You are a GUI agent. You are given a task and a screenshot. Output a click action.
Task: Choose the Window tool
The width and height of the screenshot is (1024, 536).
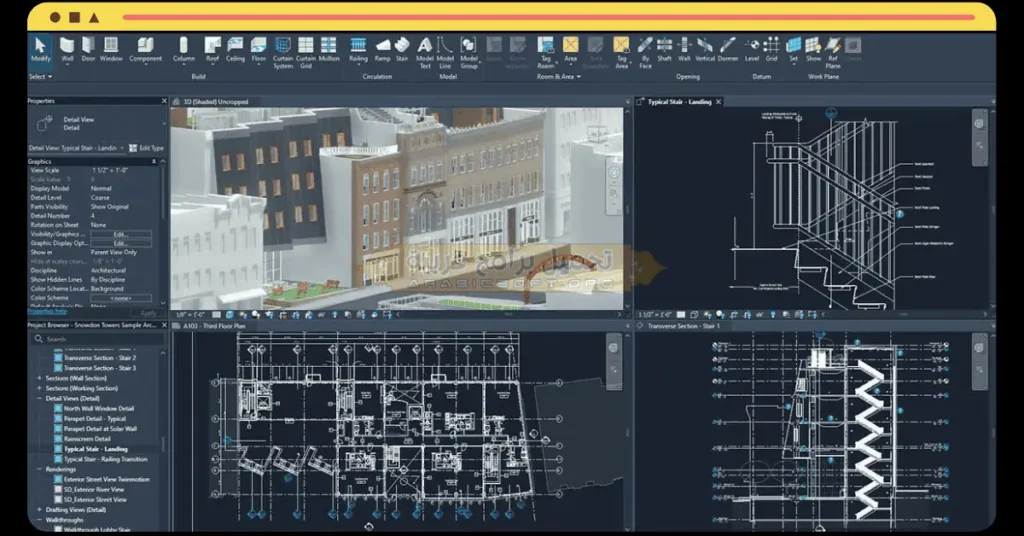[111, 50]
